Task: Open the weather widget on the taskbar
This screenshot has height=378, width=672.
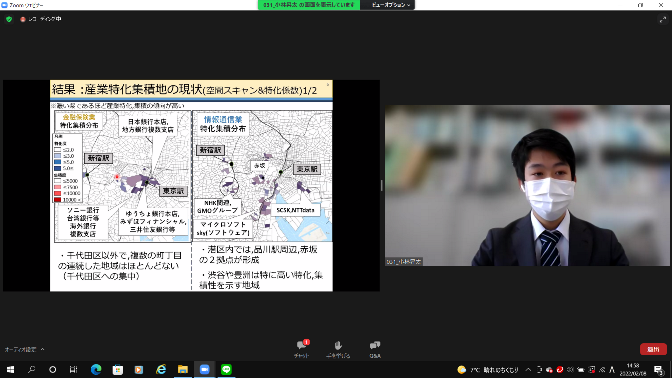Action: point(488,370)
